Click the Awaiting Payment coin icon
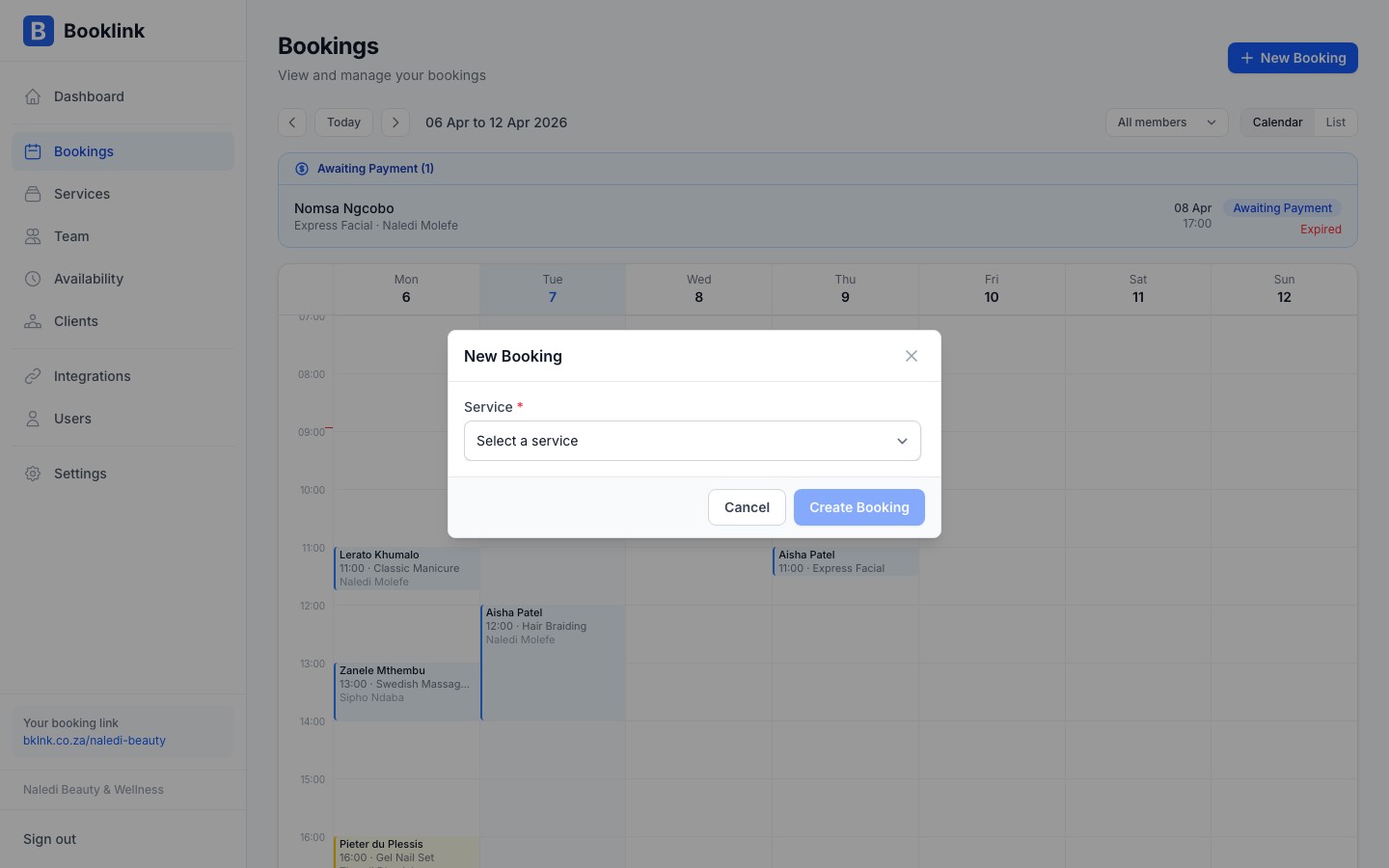 (x=302, y=168)
